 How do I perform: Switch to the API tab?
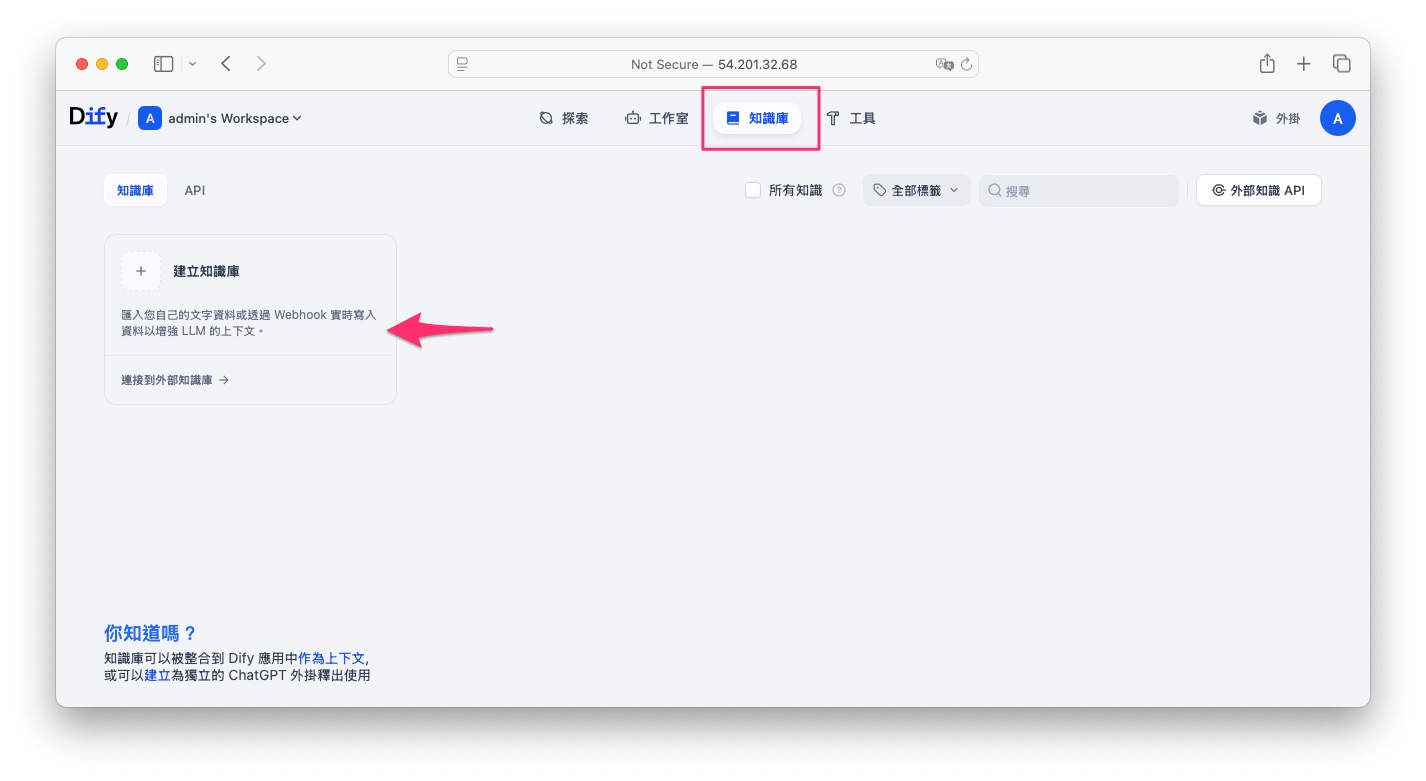tap(194, 190)
